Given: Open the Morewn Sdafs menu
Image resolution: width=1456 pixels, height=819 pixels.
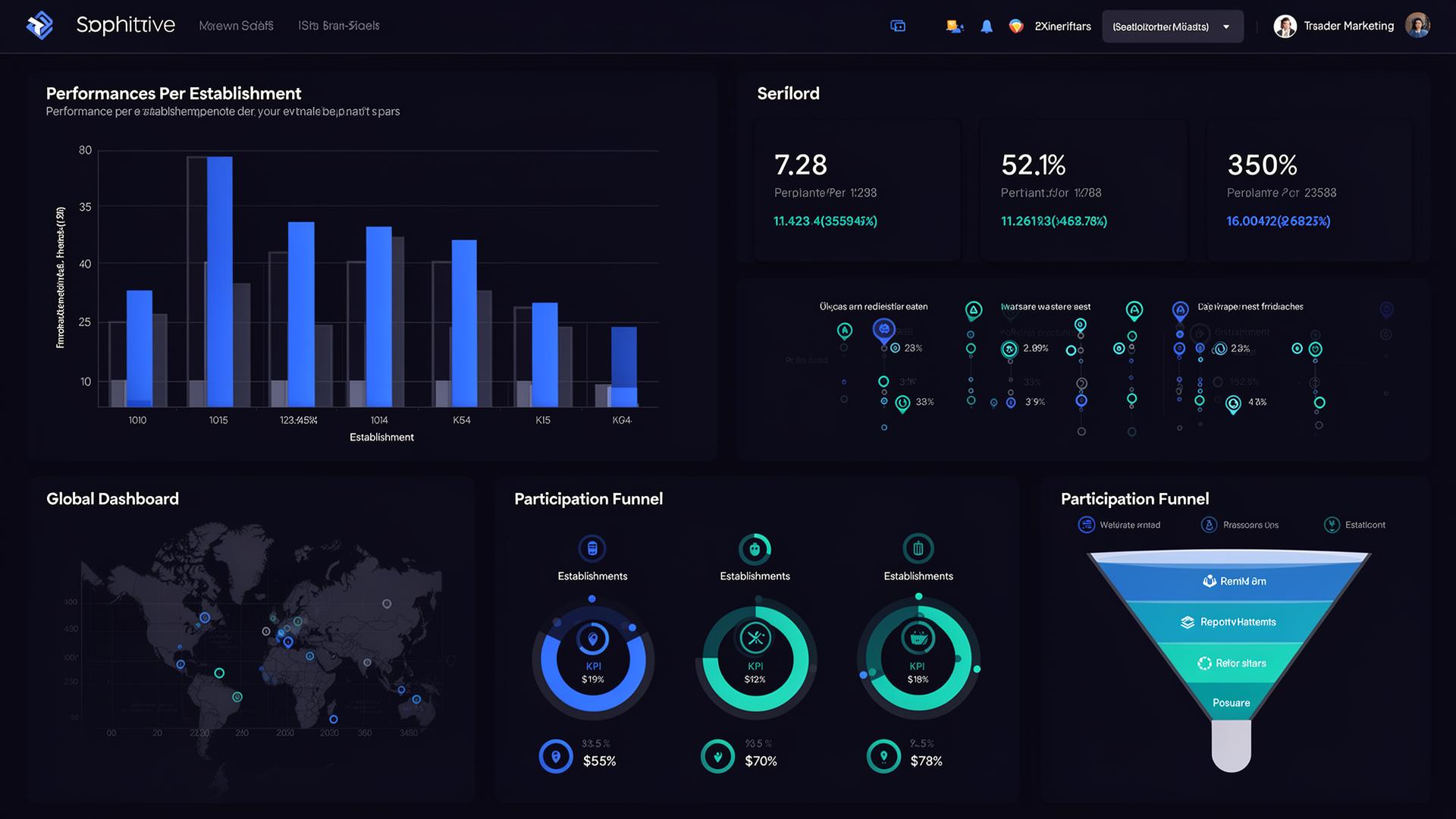Looking at the screenshot, I should [236, 26].
